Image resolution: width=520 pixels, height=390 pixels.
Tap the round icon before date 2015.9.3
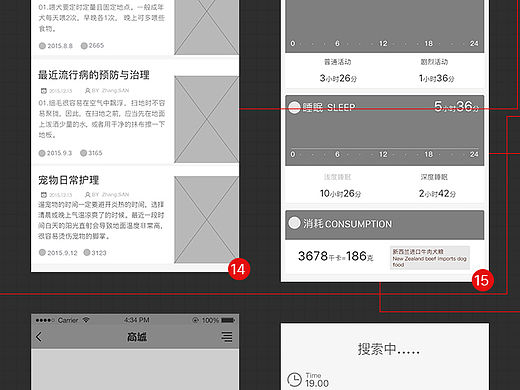(x=42, y=153)
